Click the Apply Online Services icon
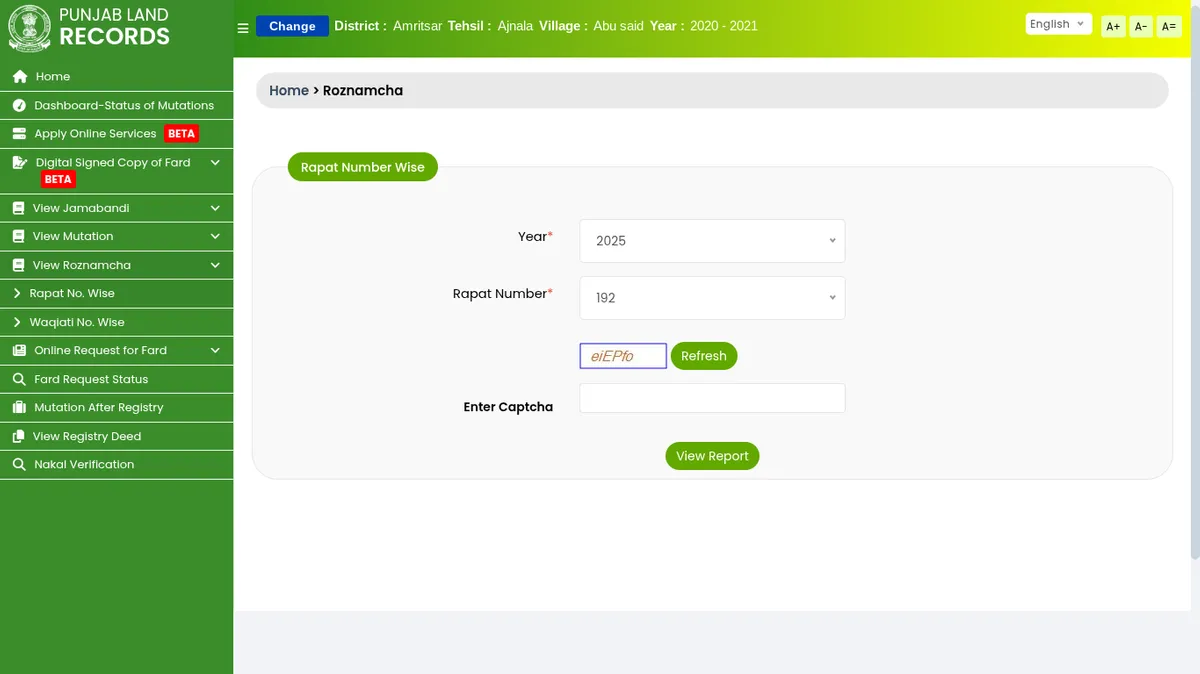The height and width of the screenshot is (674, 1200). (x=19, y=134)
